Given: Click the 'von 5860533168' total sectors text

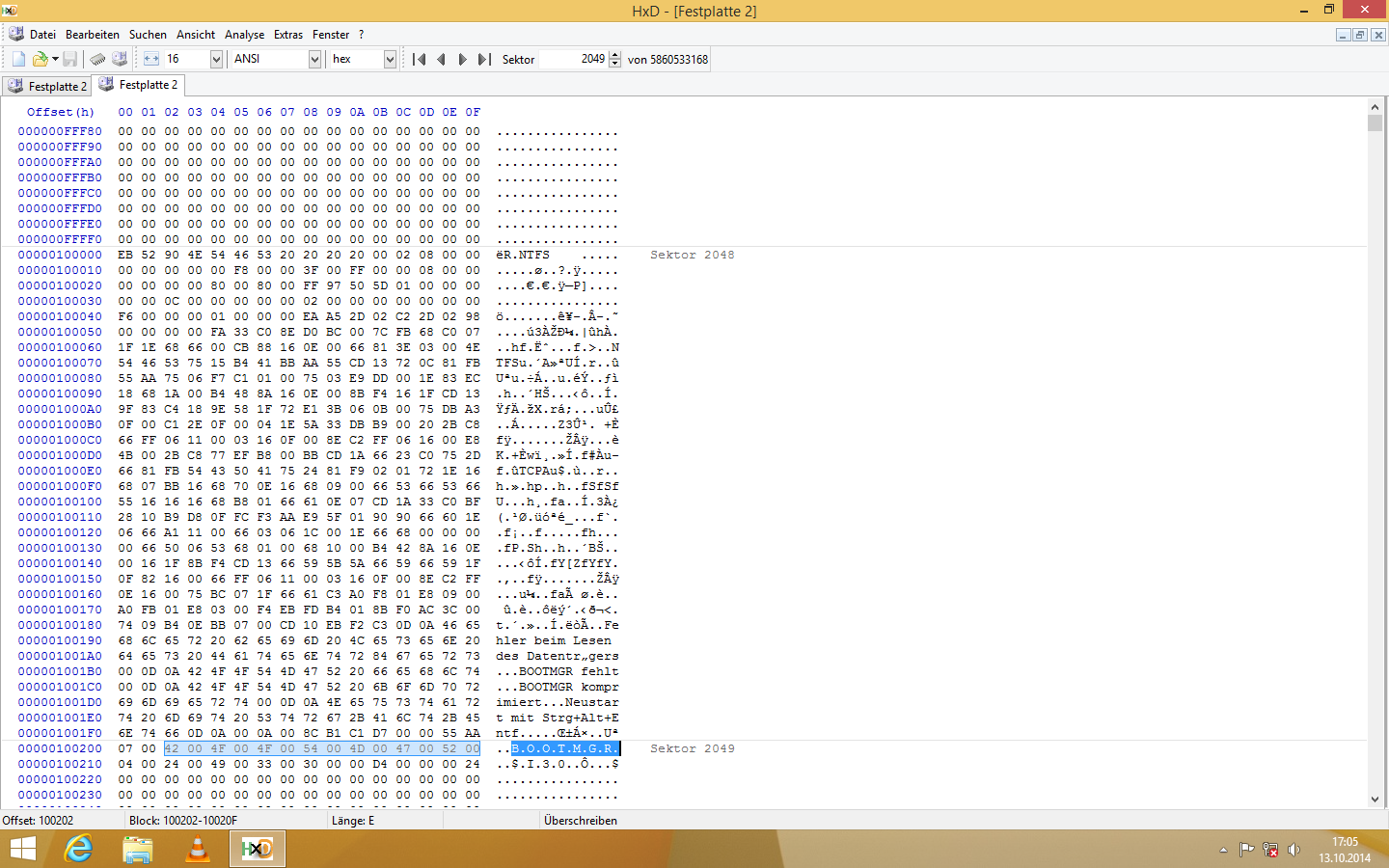Looking at the screenshot, I should tap(667, 60).
